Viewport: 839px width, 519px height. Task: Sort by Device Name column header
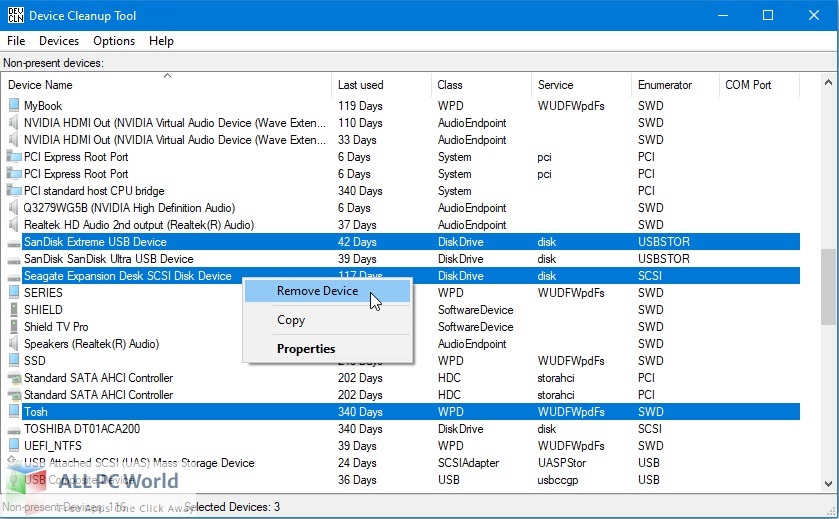[167, 85]
